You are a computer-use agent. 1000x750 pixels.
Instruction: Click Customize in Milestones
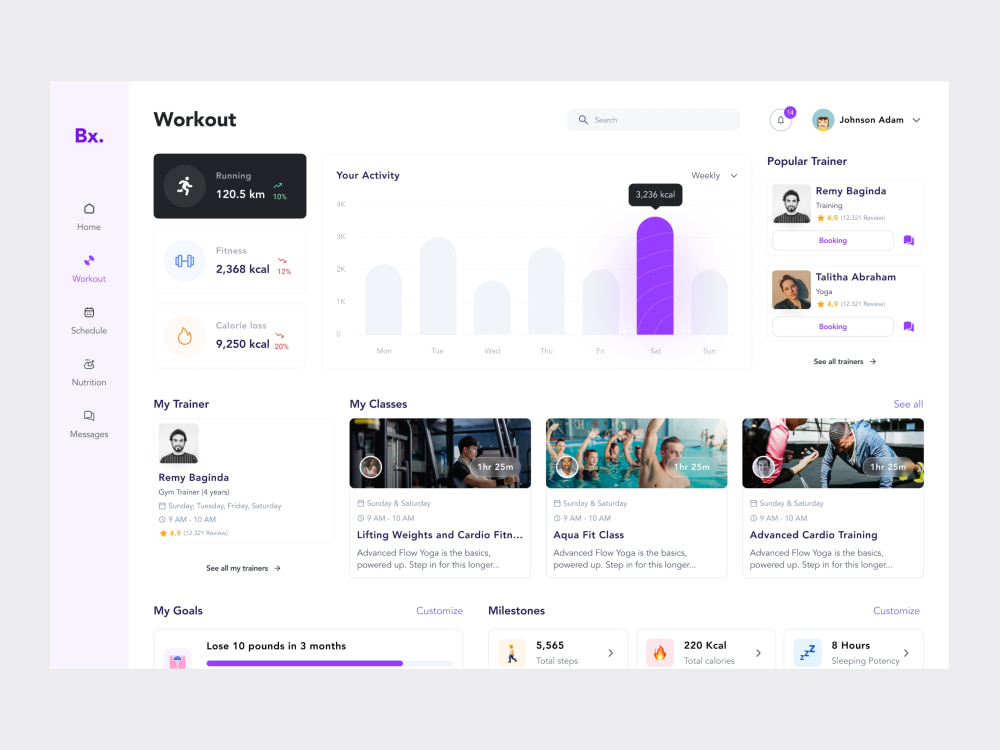pyautogui.click(x=896, y=611)
